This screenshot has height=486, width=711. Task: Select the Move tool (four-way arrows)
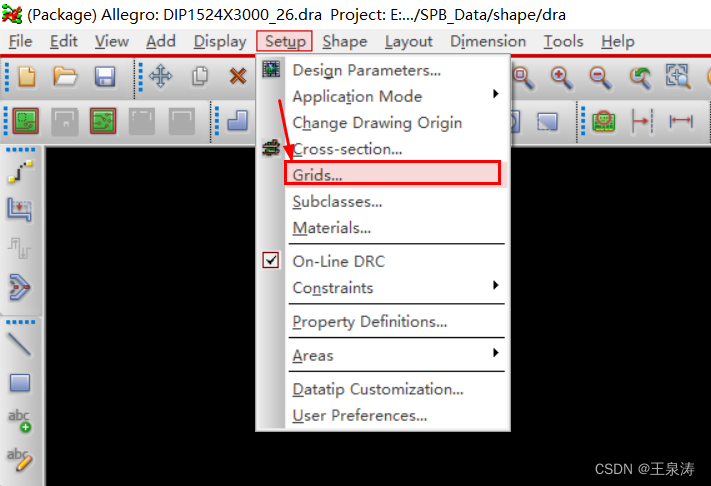[x=160, y=76]
